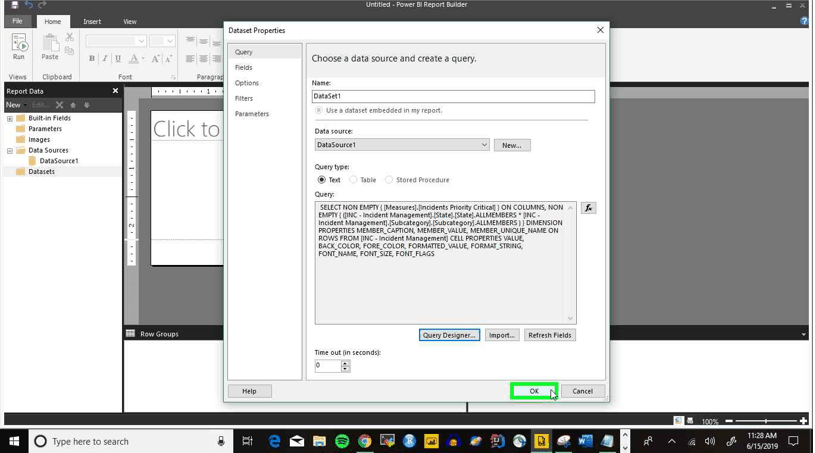Open the expression fx button beside Query

(x=588, y=208)
